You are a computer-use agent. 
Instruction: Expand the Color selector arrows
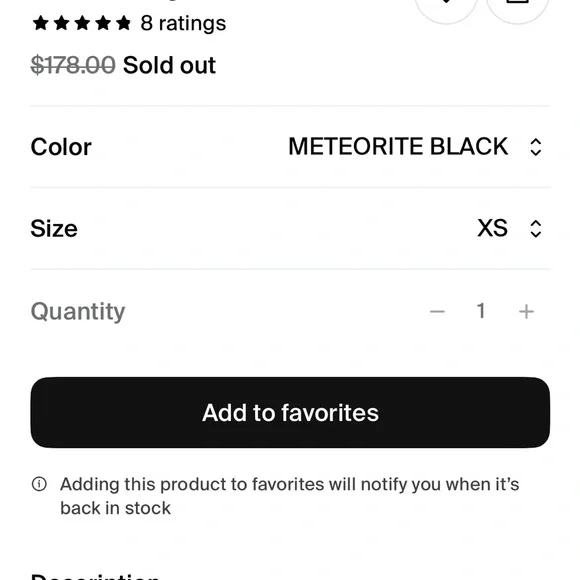pos(536,147)
